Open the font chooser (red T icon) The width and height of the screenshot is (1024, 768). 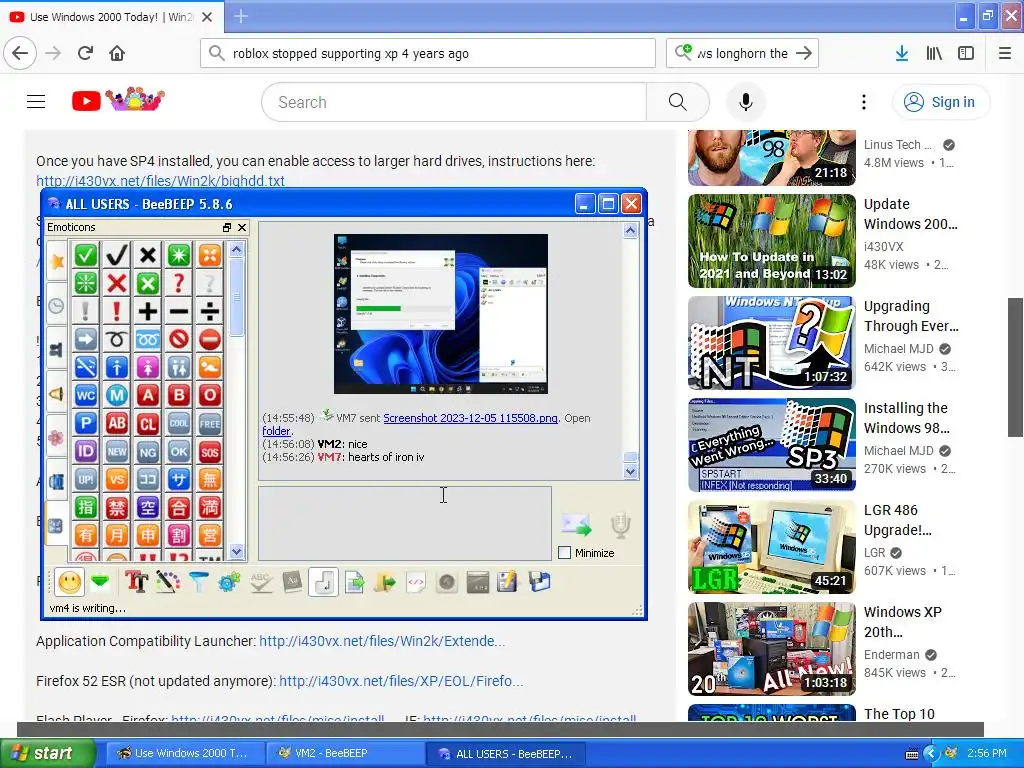tap(136, 582)
